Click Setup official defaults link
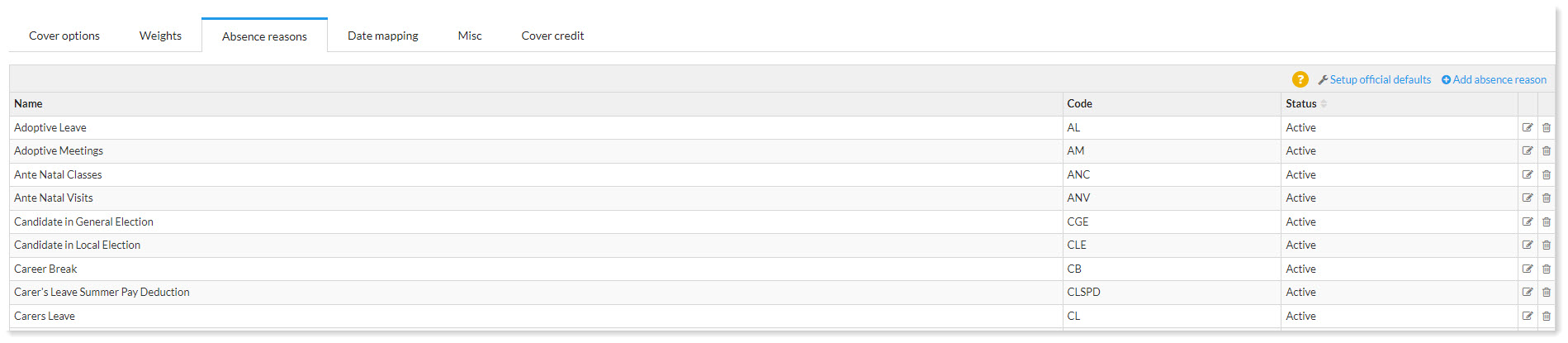 [1375, 79]
